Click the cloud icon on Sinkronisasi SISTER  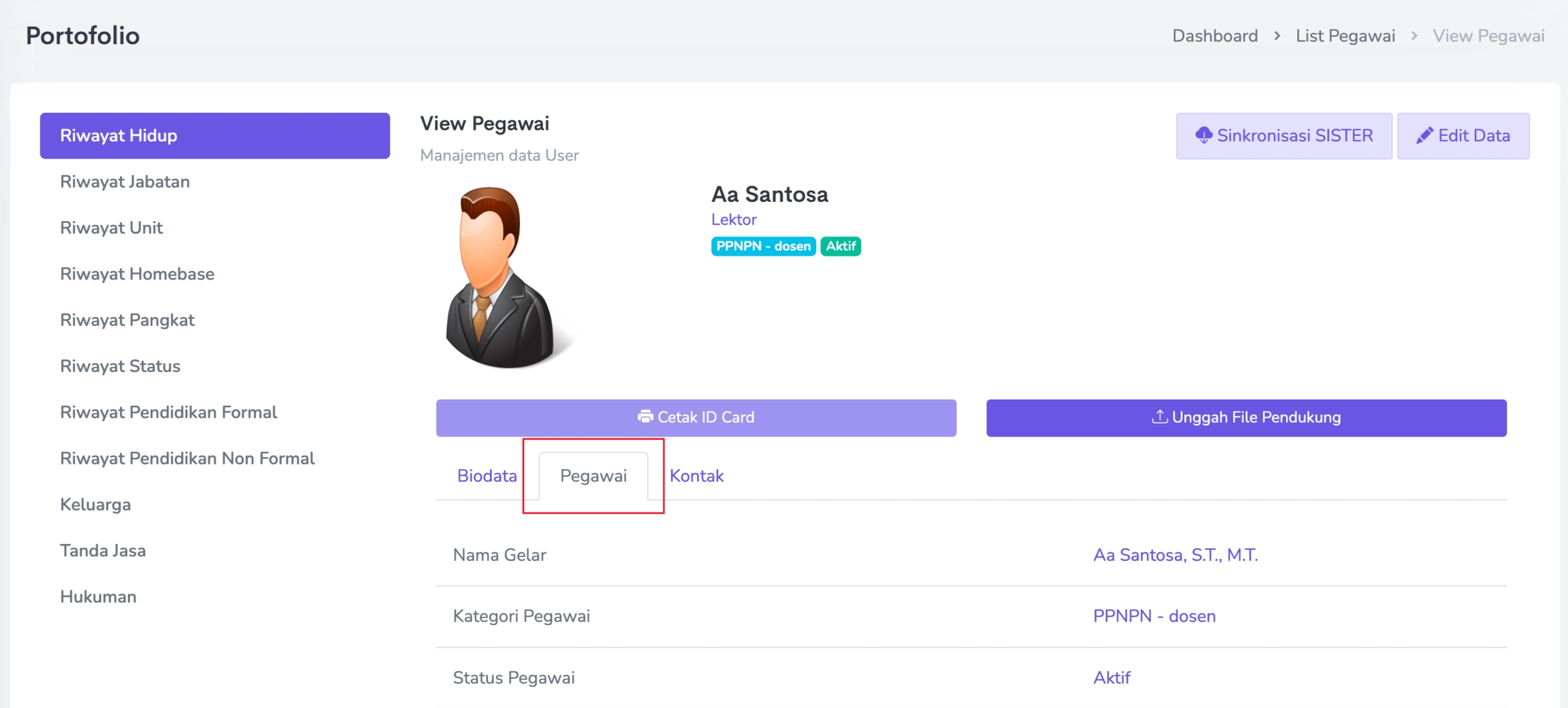click(x=1203, y=135)
